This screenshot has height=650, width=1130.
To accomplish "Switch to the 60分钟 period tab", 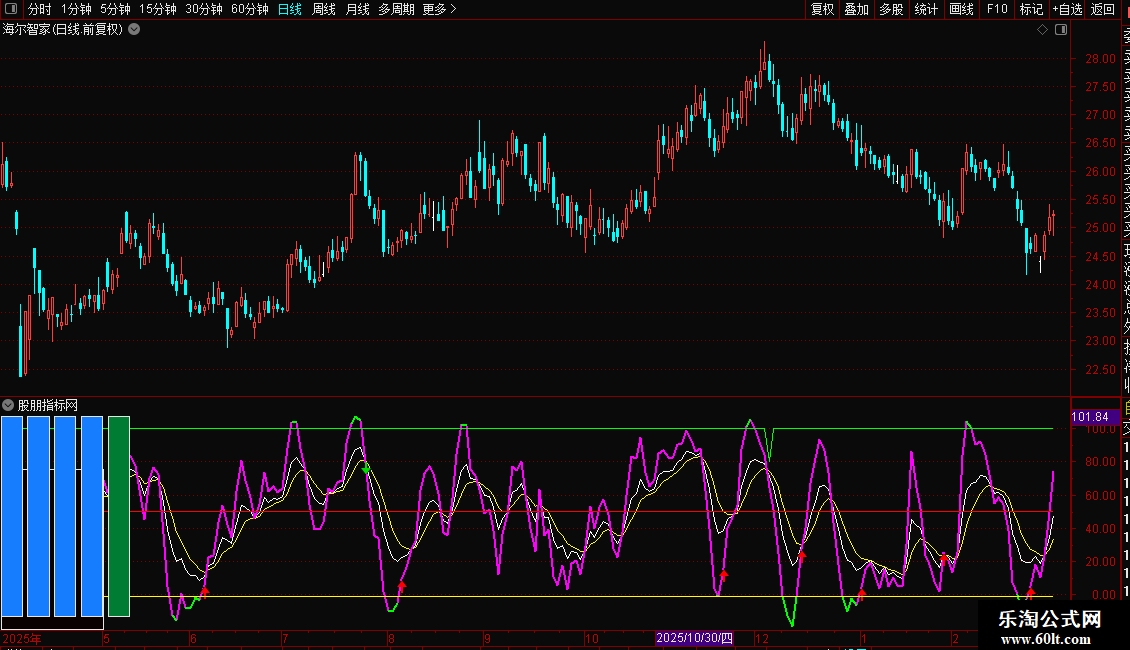I will point(249,9).
